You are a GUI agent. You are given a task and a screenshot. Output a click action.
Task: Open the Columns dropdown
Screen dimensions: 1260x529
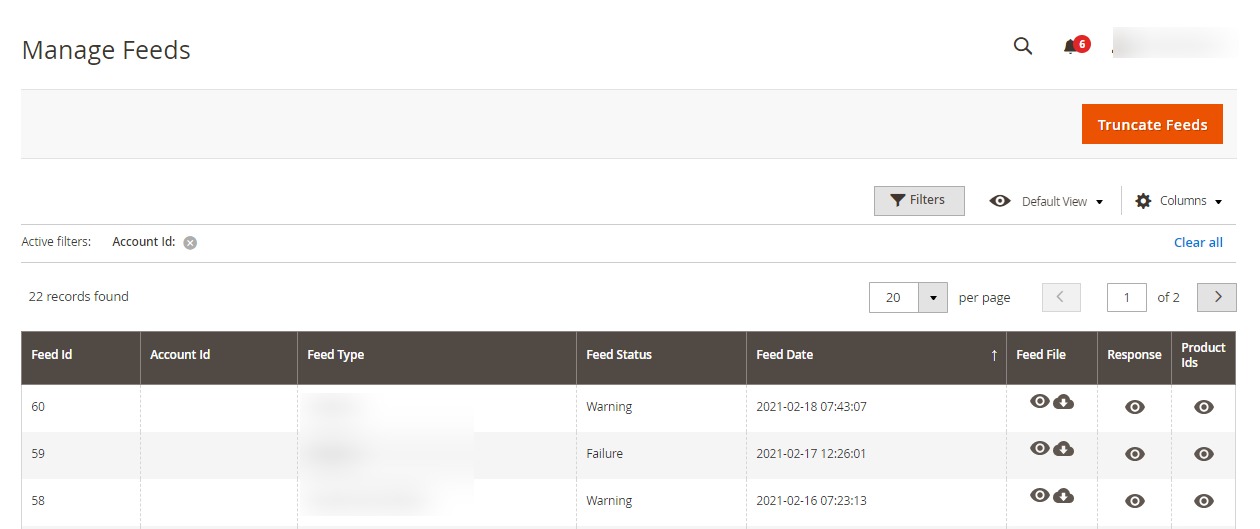click(x=1179, y=201)
